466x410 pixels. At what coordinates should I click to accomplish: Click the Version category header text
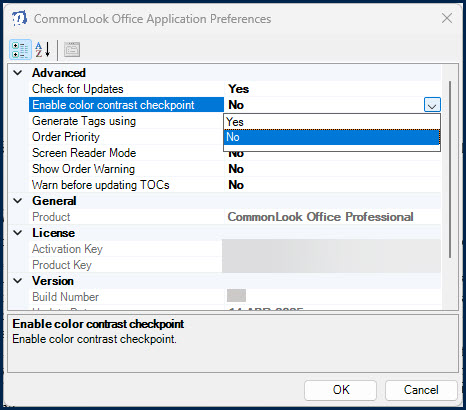tap(53, 281)
